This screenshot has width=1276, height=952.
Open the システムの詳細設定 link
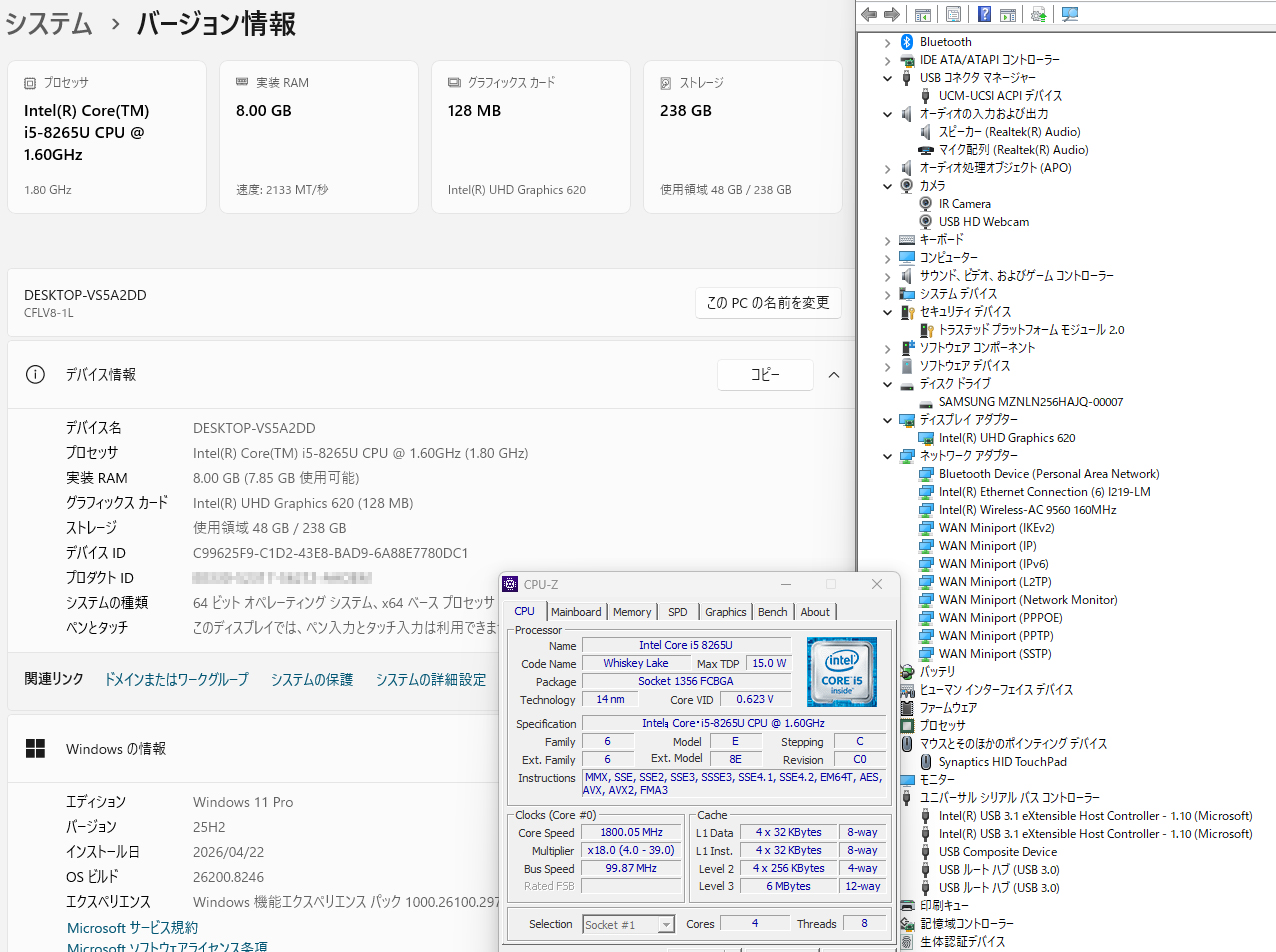(431, 680)
